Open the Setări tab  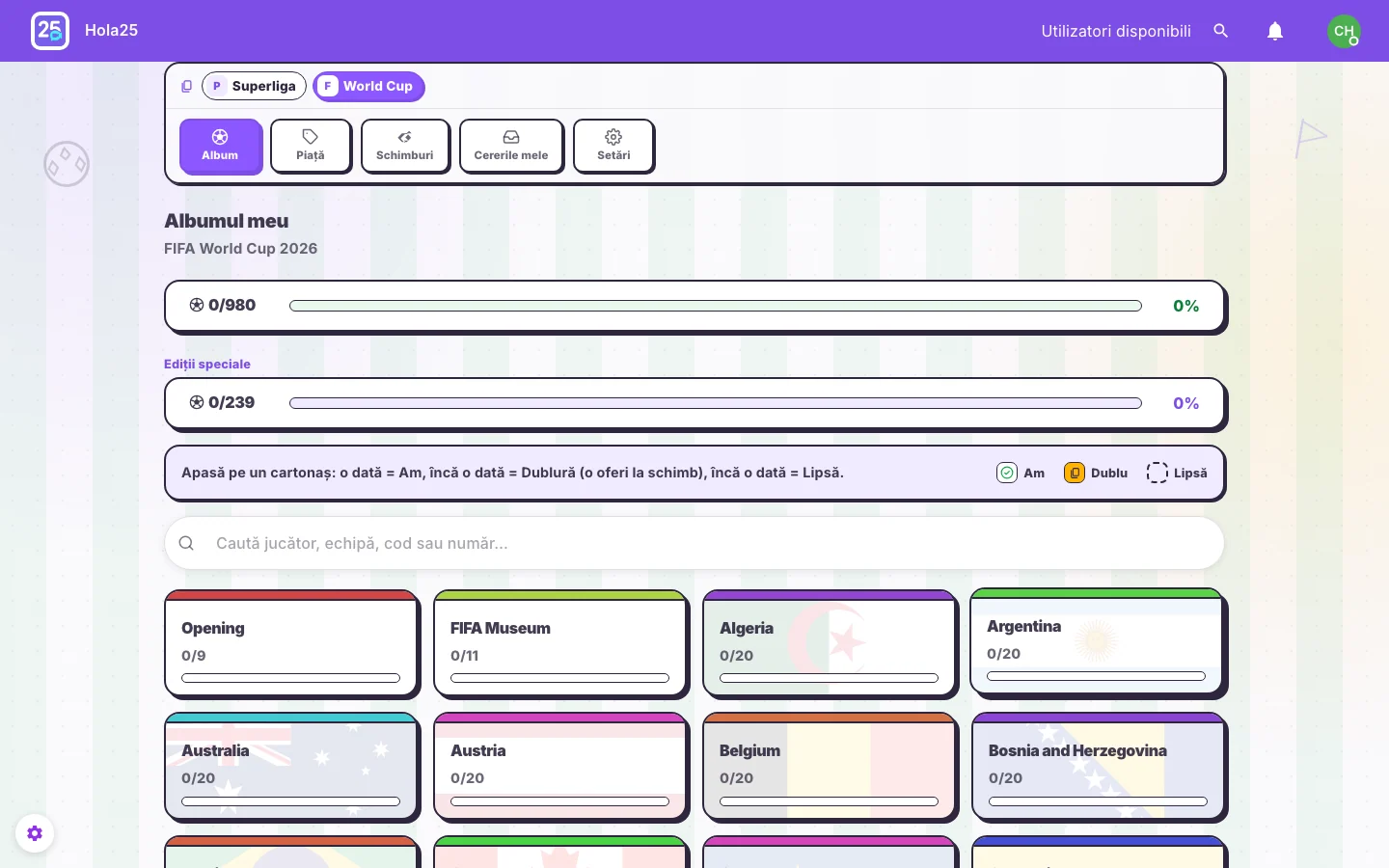coord(613,146)
